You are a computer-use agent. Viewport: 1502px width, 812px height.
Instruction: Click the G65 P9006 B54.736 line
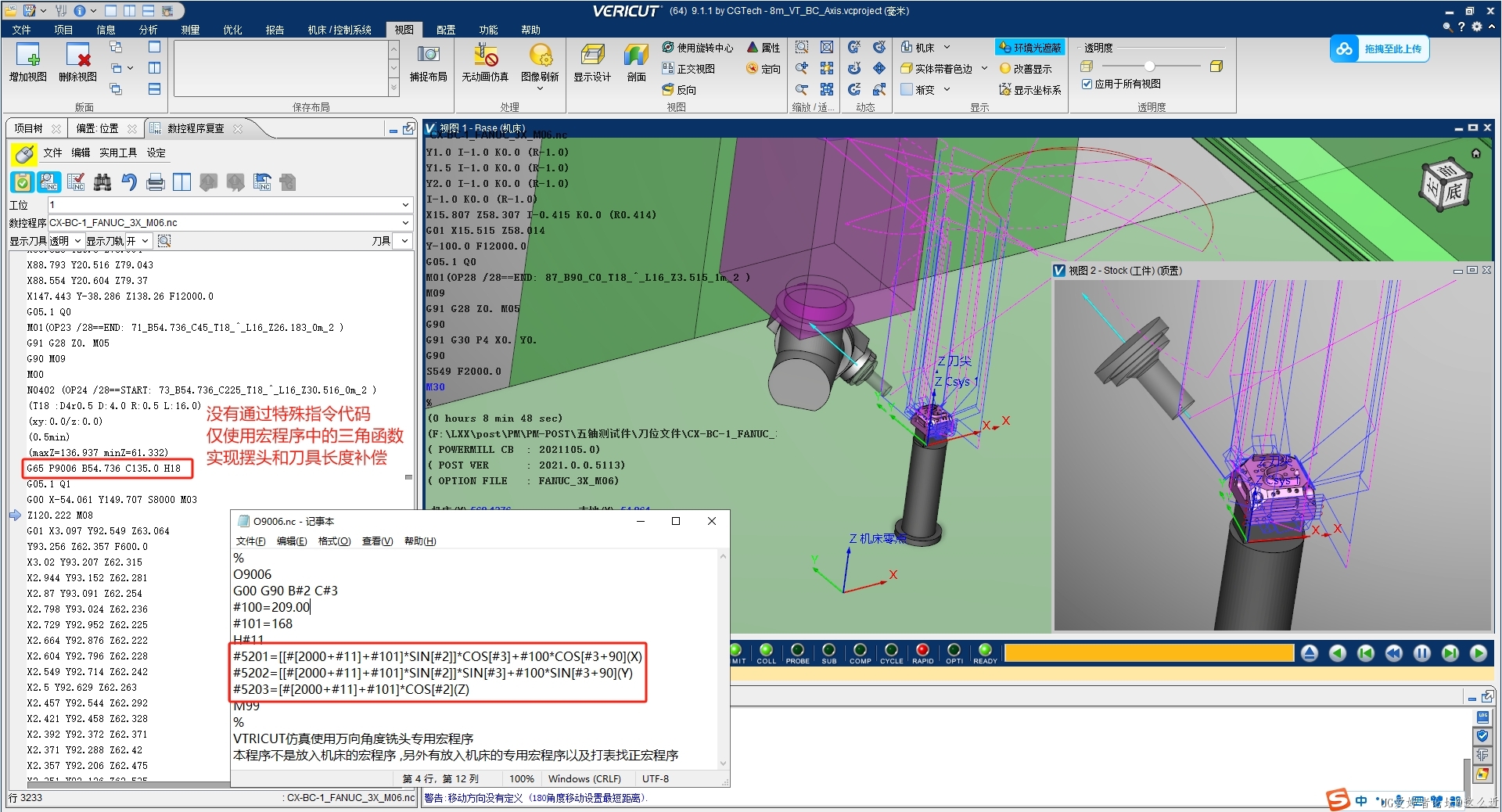click(x=104, y=469)
